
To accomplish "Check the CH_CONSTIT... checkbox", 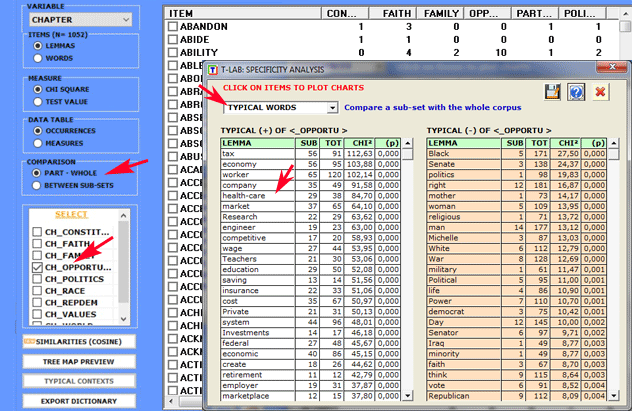I will tap(37, 232).
